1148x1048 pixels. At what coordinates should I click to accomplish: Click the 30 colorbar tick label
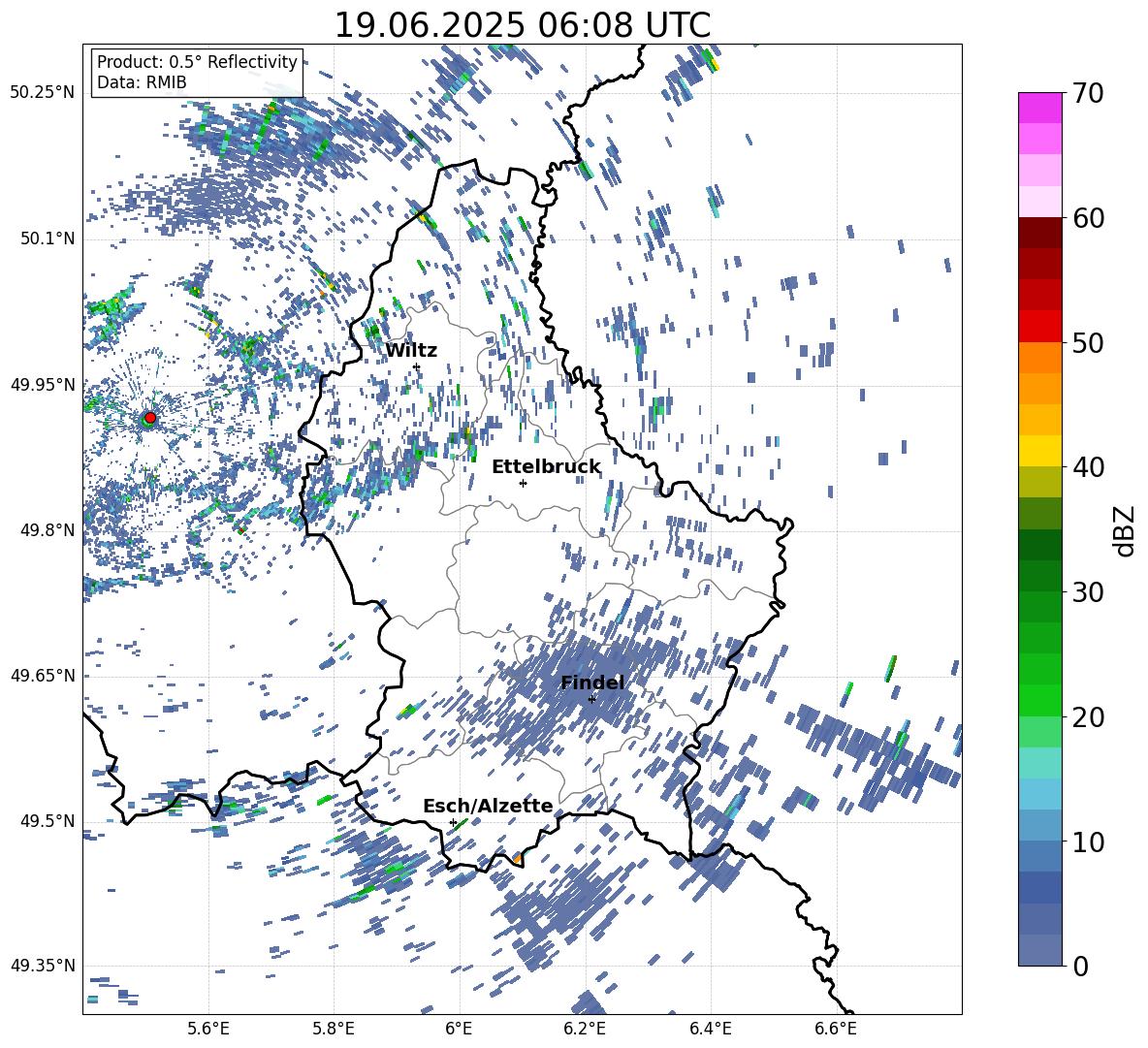(1089, 592)
